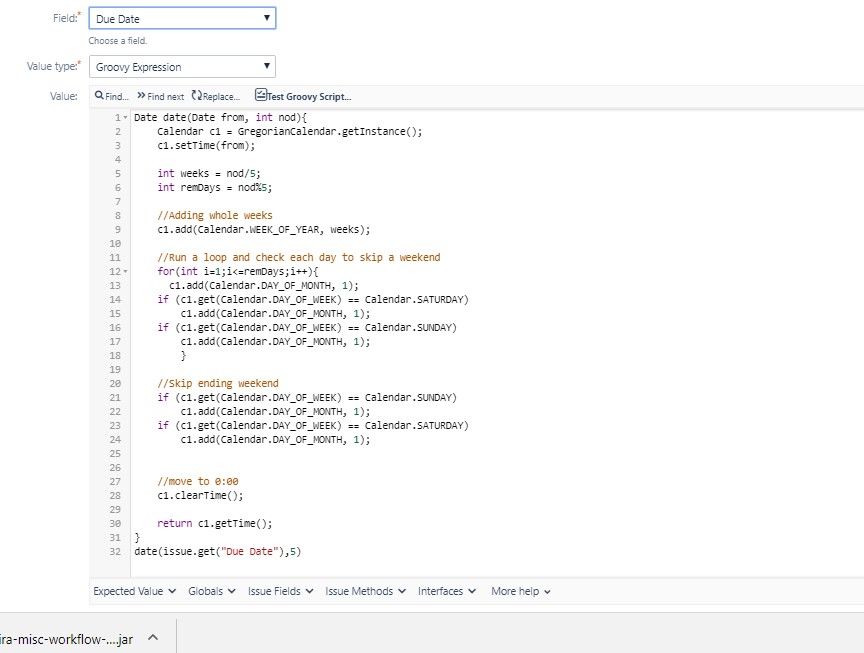Click the downloaded workflow jar file

click(66, 638)
